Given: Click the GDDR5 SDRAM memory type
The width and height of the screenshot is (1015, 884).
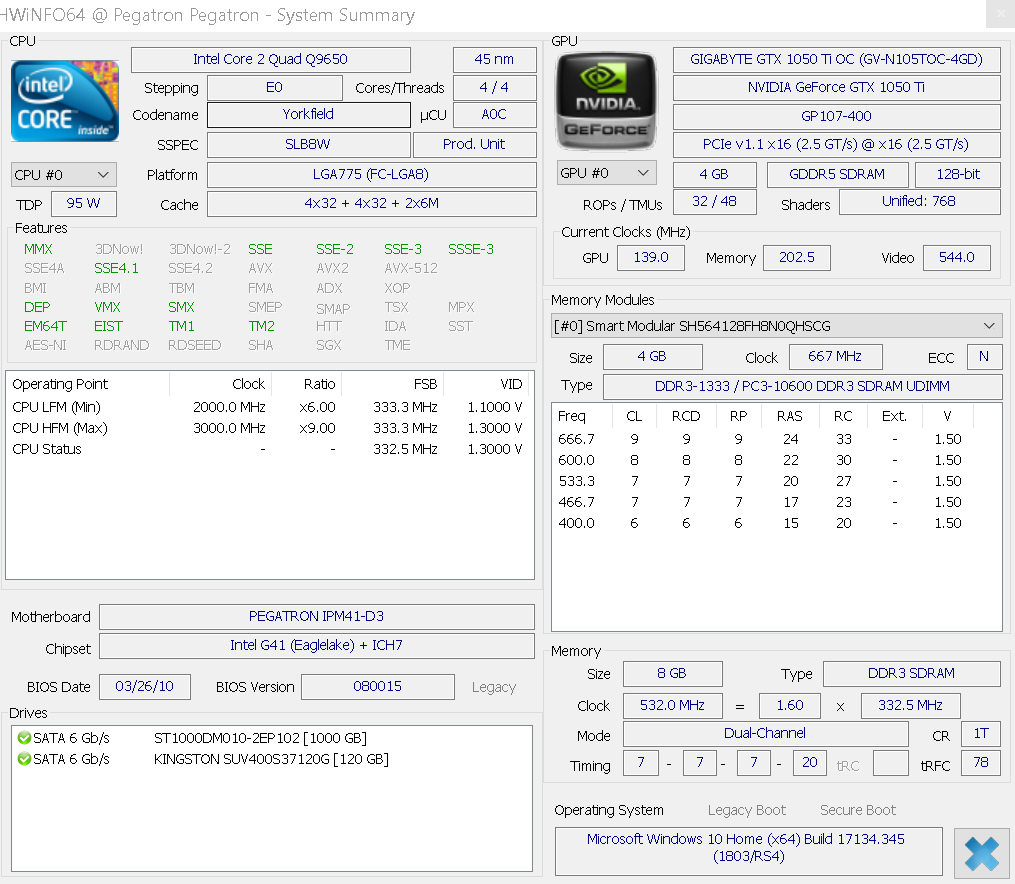Looking at the screenshot, I should point(837,175).
